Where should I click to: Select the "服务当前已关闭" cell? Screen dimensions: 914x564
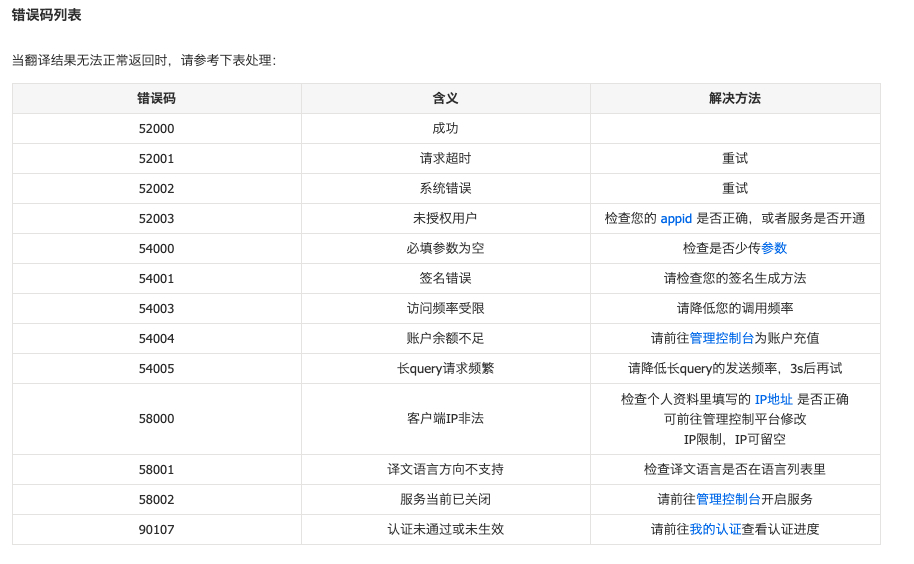[445, 499]
